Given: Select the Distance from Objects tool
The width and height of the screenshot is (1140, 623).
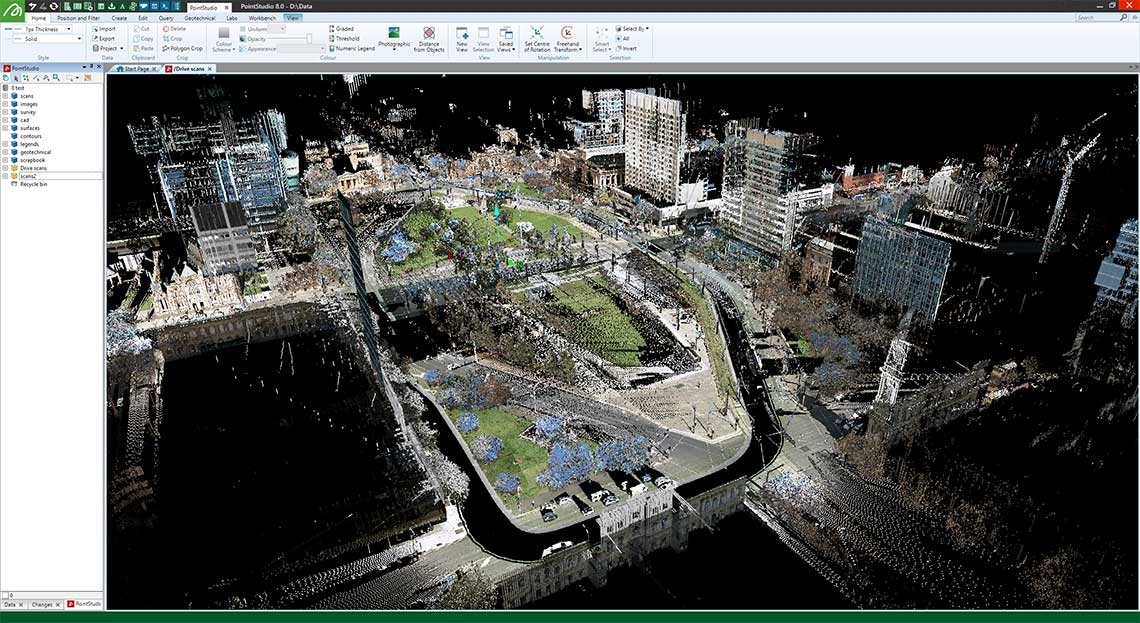Looking at the screenshot, I should coord(429,34).
